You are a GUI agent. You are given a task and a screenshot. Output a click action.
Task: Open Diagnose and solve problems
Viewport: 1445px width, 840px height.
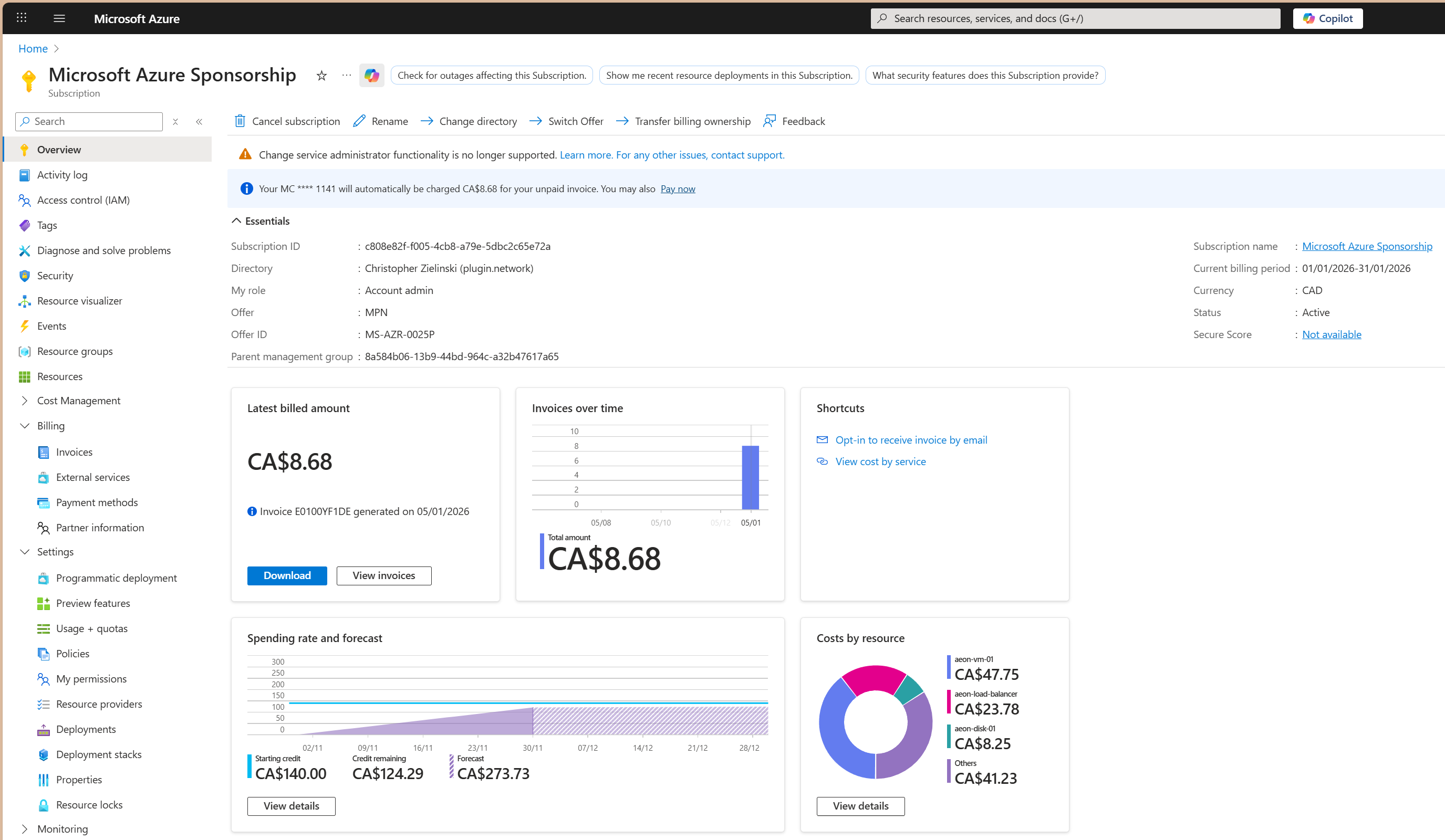point(103,250)
